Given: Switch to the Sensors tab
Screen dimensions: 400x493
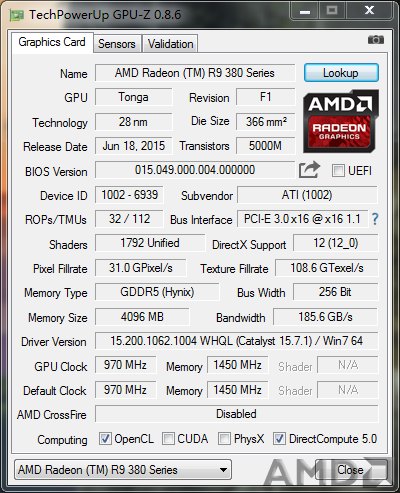Looking at the screenshot, I should pos(117,44).
